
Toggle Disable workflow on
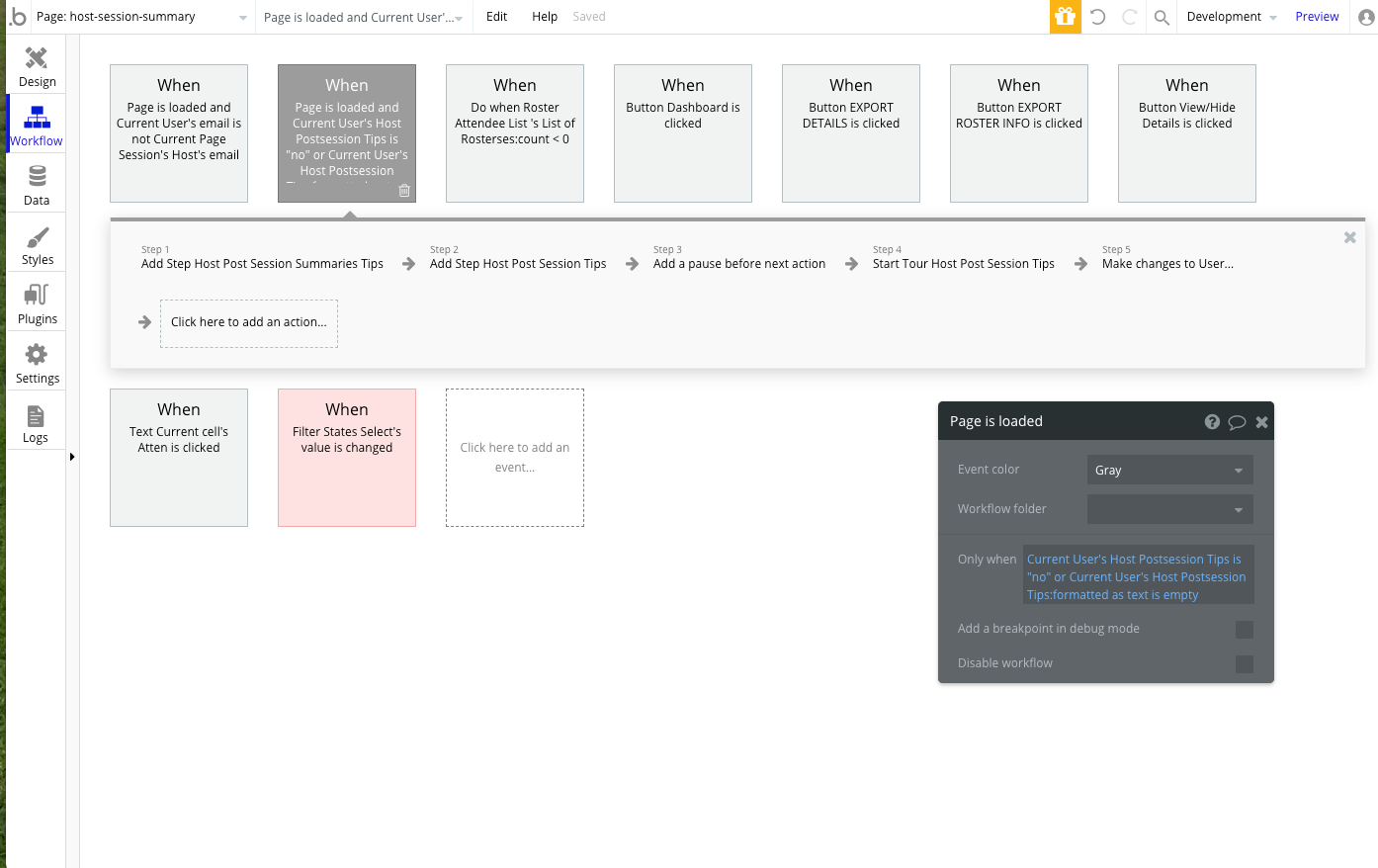tap(1244, 663)
